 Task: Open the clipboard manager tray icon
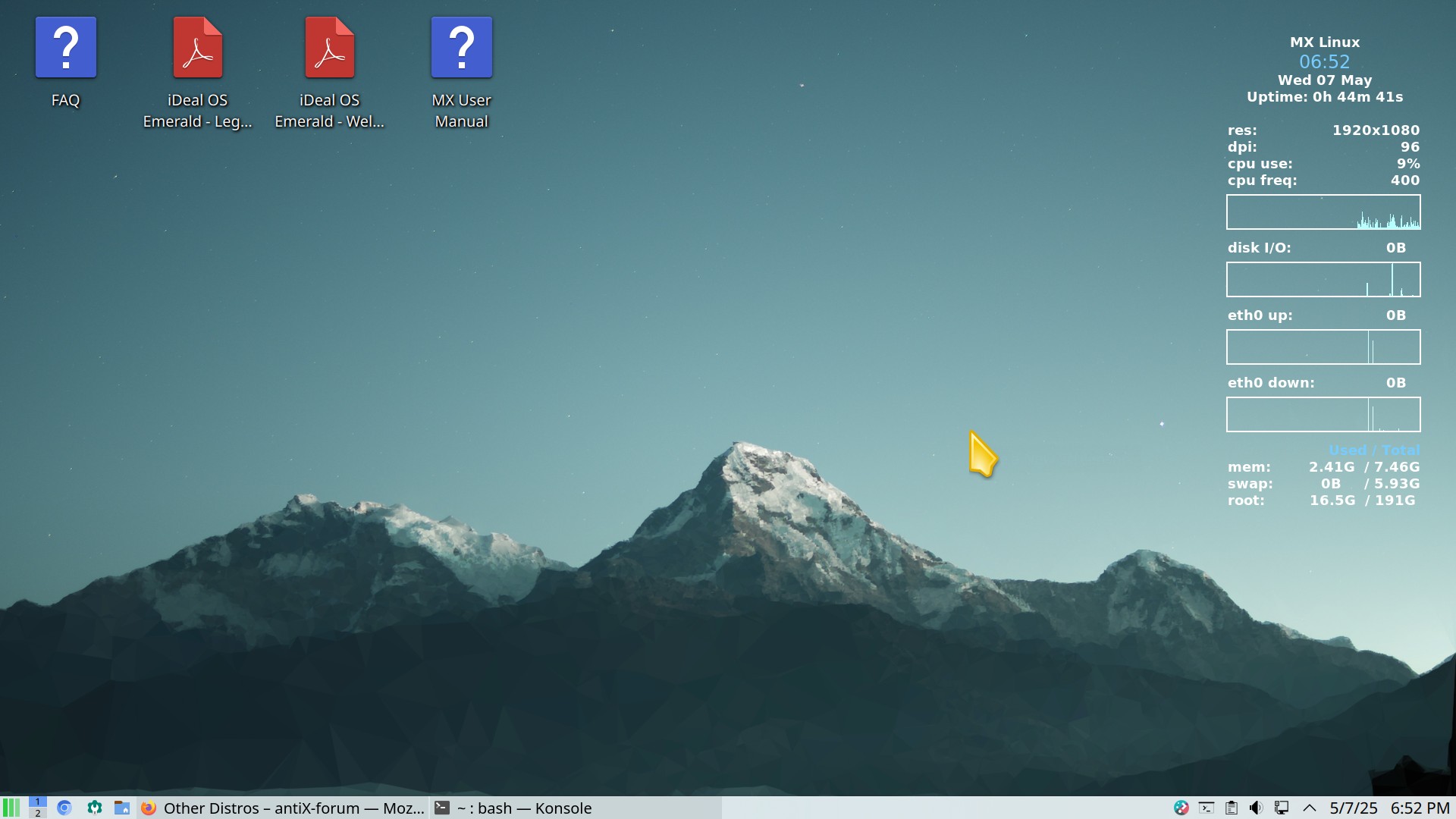(x=1232, y=808)
